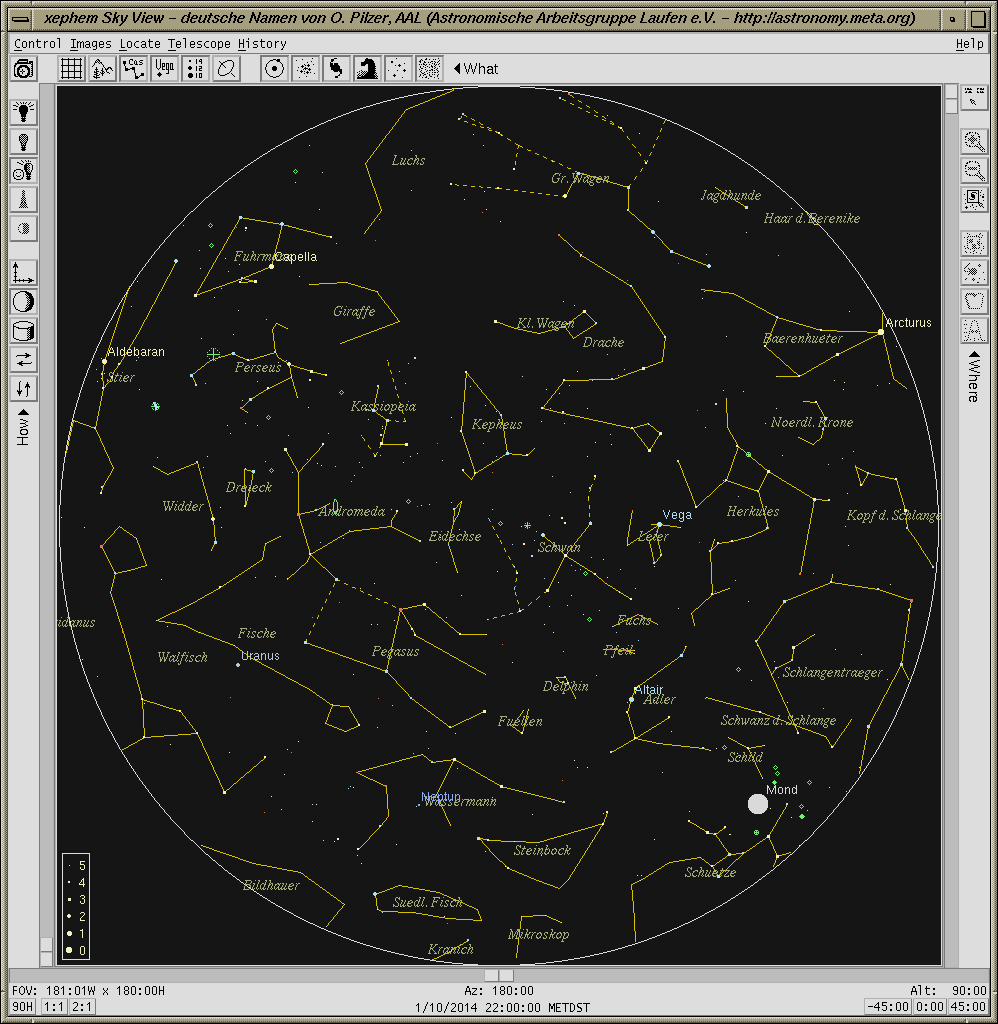Click the zoom out magnifier icon
The width and height of the screenshot is (998, 1024).
tap(974, 170)
